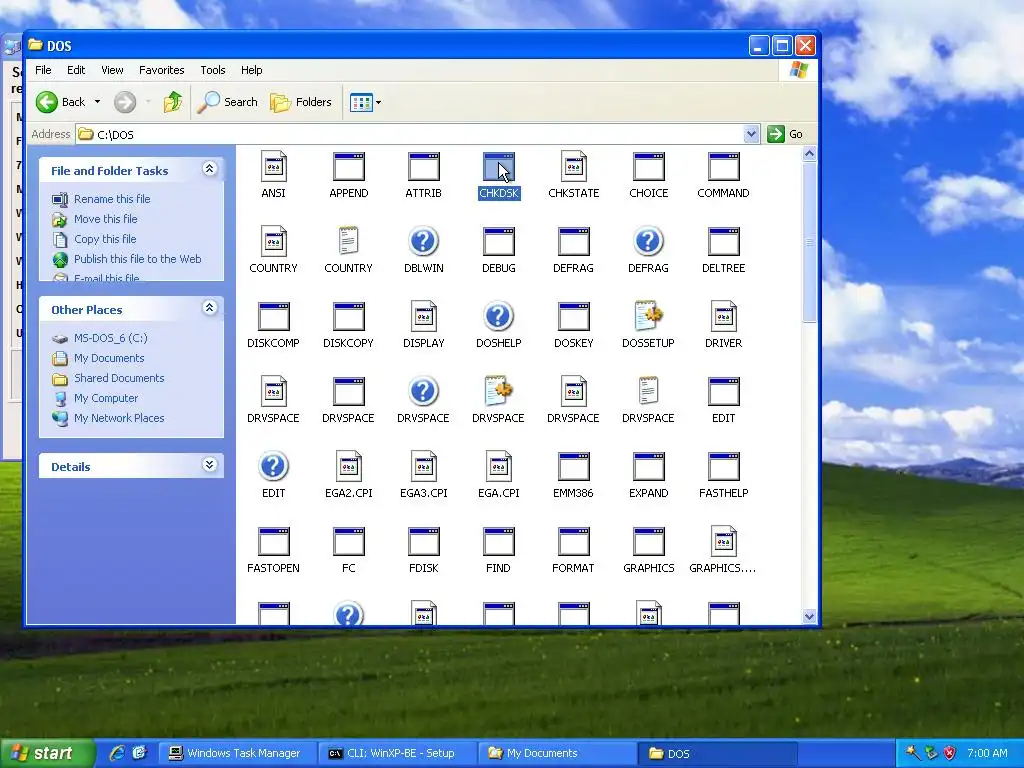Select the FC program icon
This screenshot has height=768, width=1024.
pyautogui.click(x=348, y=541)
